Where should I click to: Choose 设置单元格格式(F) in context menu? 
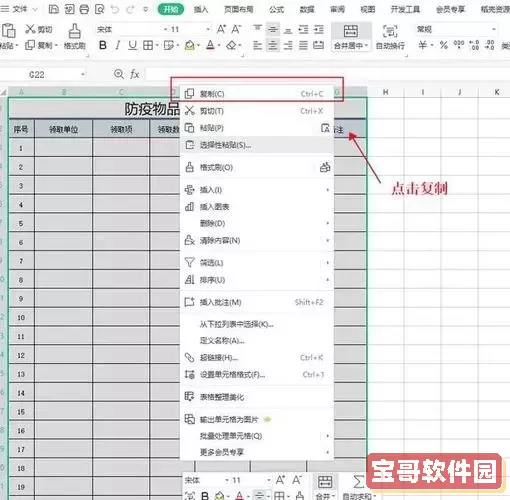pyautogui.click(x=257, y=374)
